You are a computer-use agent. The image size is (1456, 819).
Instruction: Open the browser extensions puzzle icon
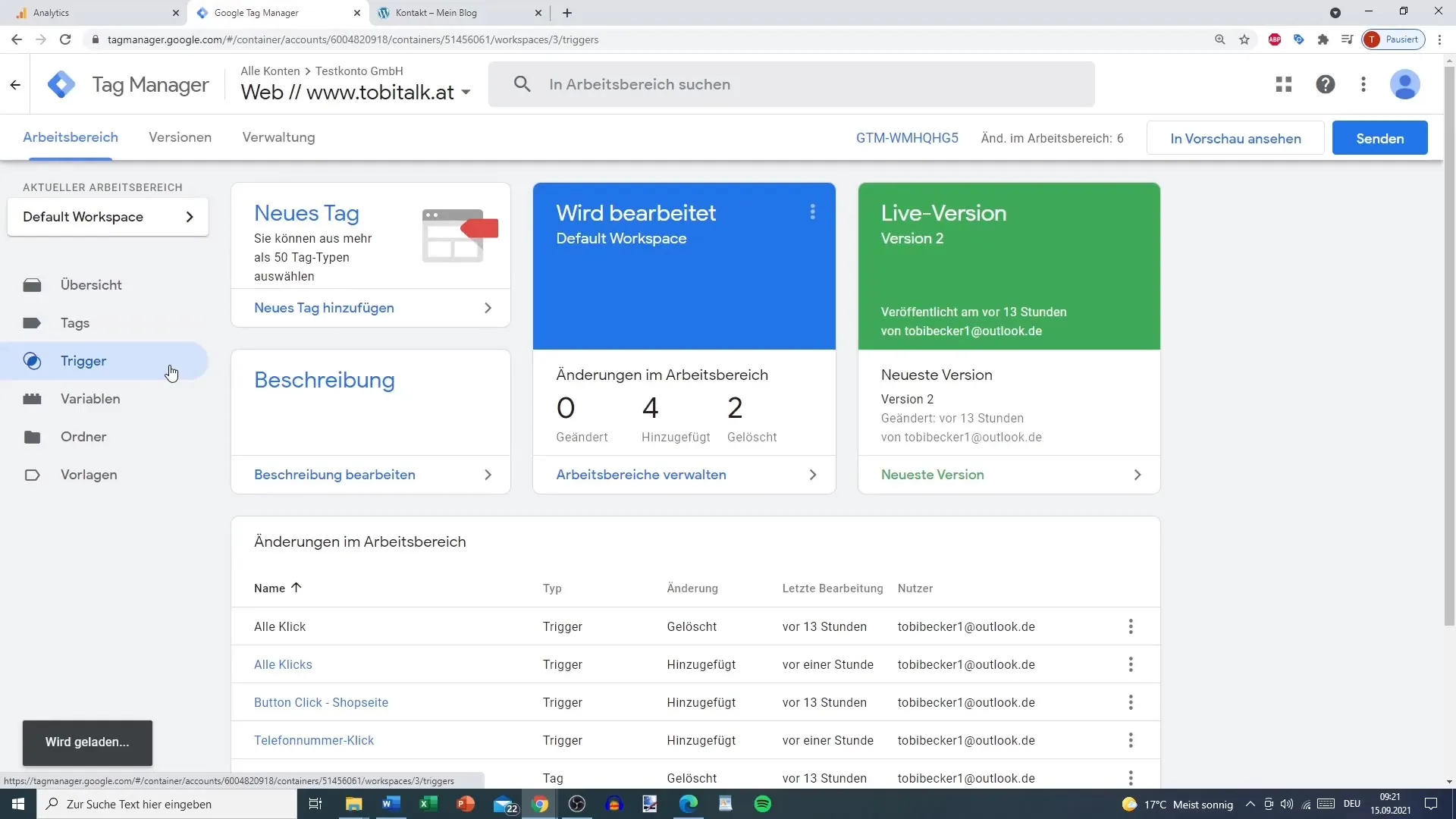pyautogui.click(x=1323, y=39)
